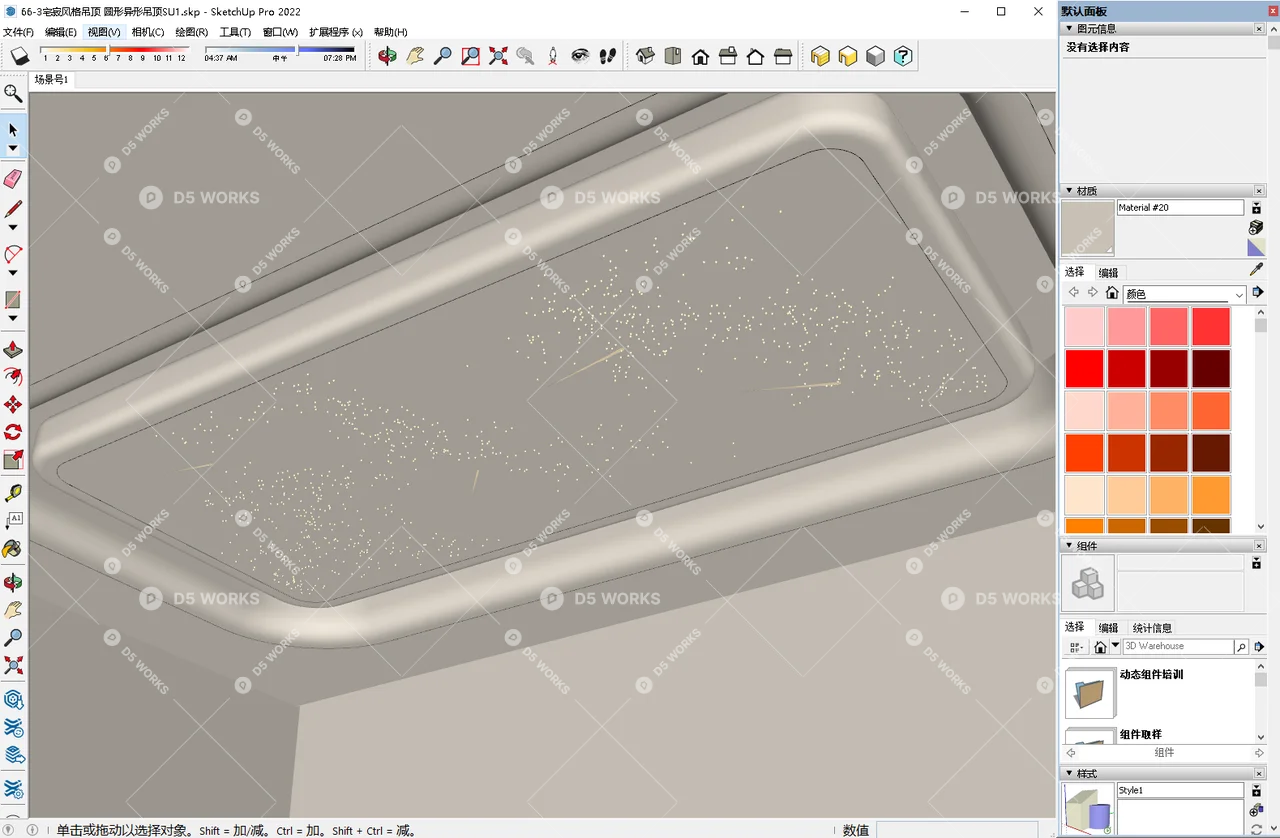
Task: Click the 场景号1 scene tab
Action: coord(52,79)
